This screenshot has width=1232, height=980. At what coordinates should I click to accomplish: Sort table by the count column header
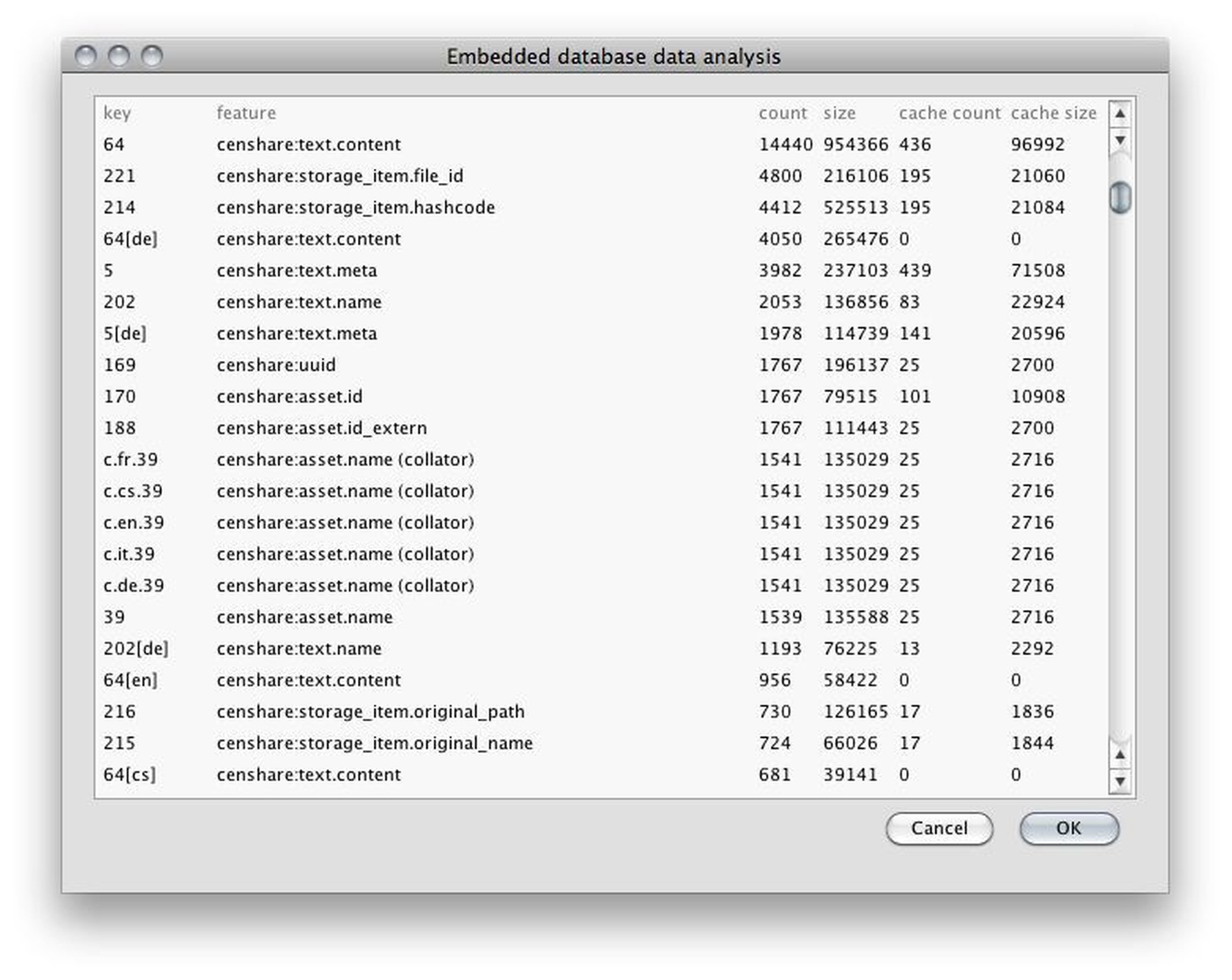tap(783, 113)
